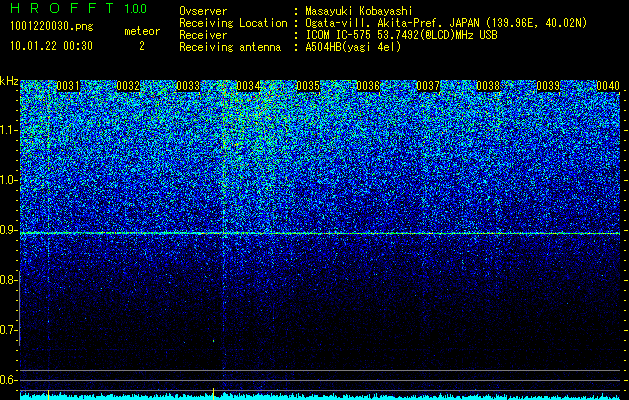
Task: Select the file name 1001220030.png
Action: 52,27
